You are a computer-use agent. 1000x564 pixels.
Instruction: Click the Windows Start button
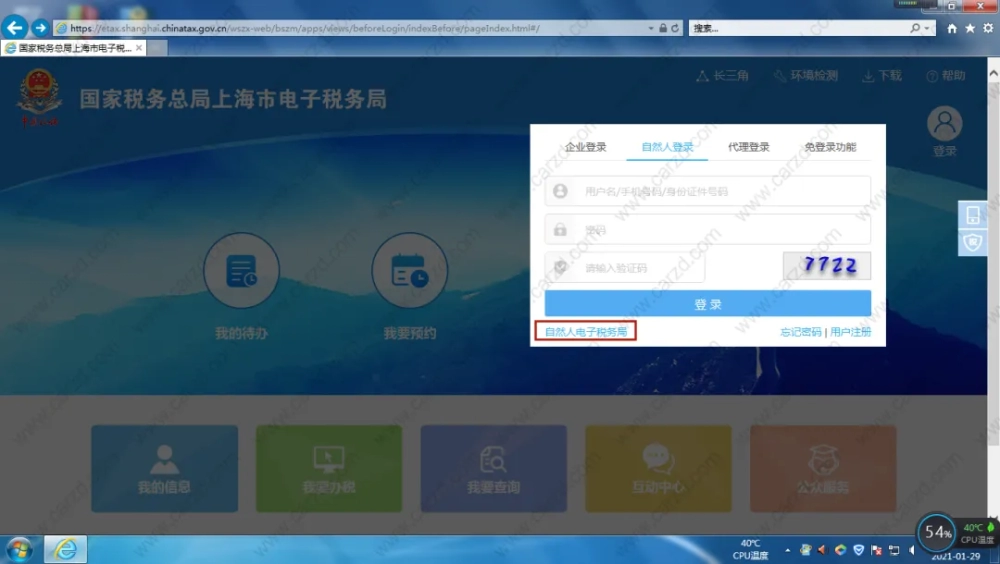[19, 549]
